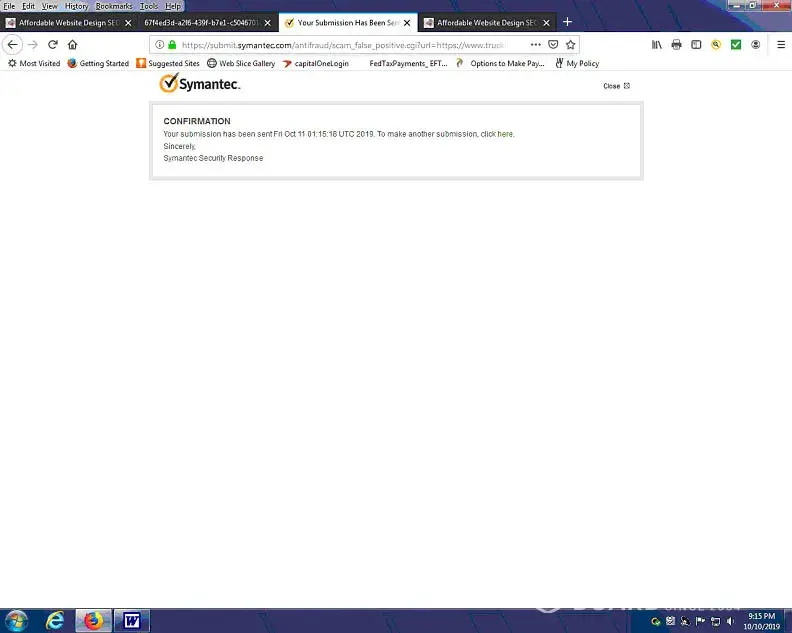Go to the Home page icon
The image size is (792, 633).
(73, 45)
